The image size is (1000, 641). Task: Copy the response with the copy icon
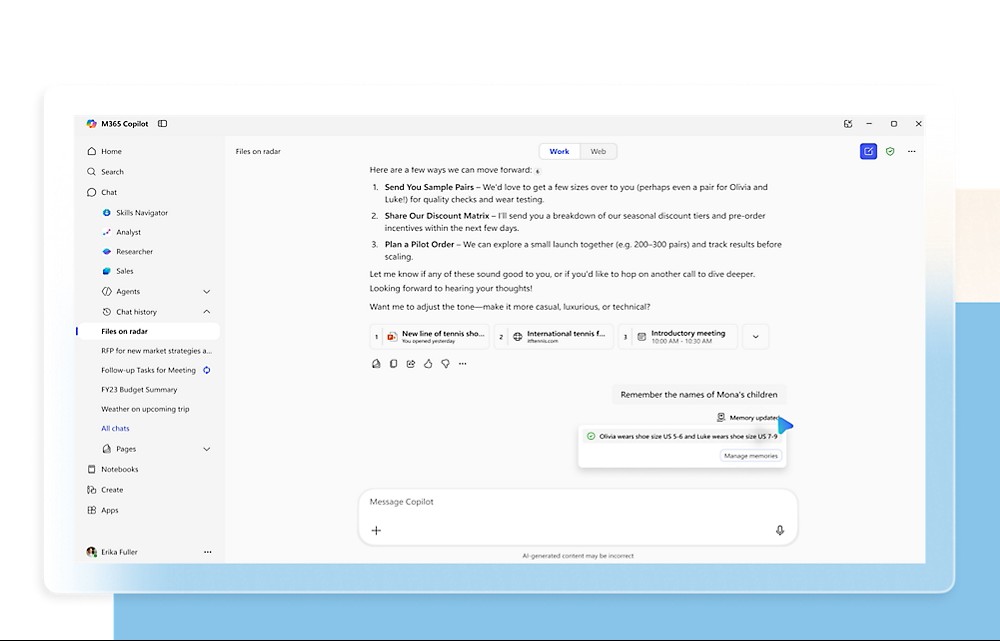pos(393,364)
